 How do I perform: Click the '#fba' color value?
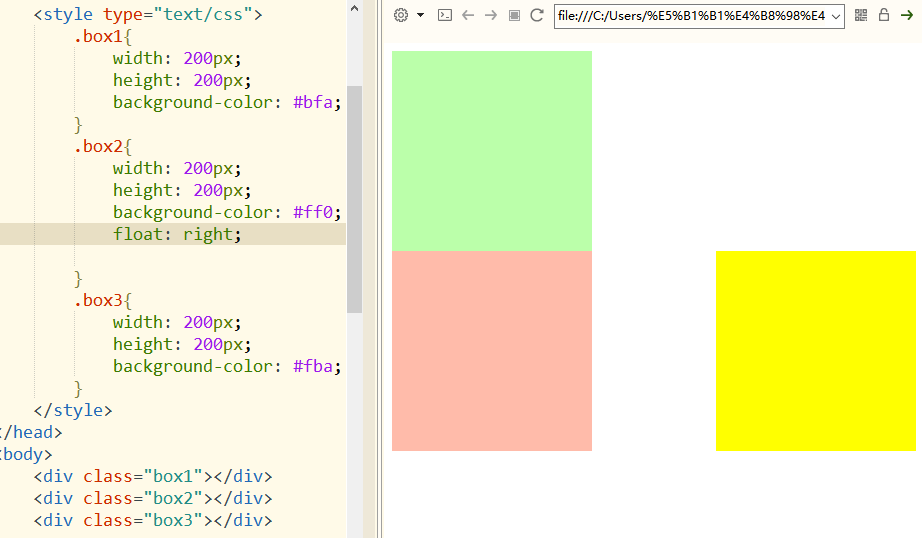(313, 366)
